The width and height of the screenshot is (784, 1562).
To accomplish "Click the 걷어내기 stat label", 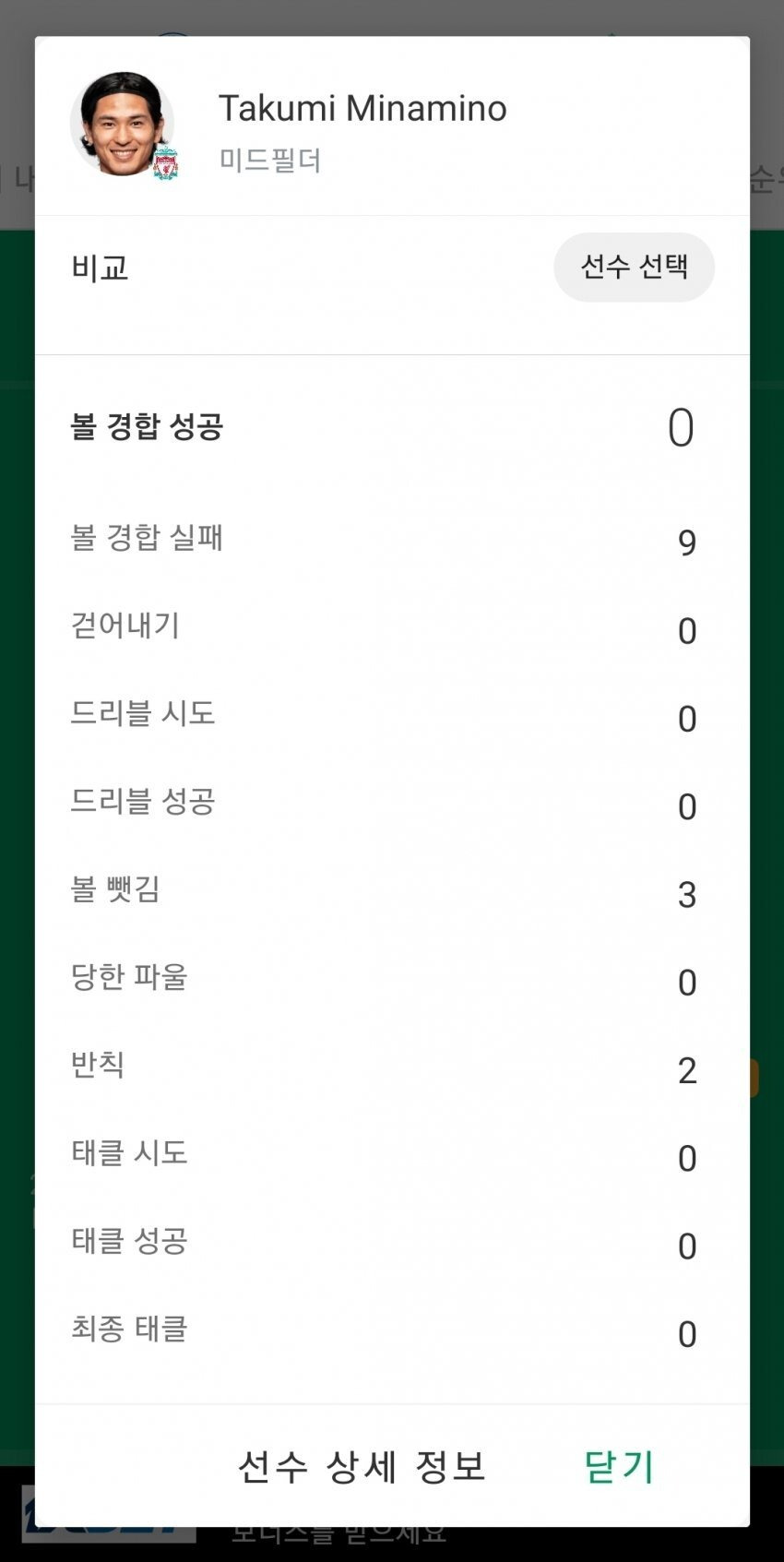I will 125,626.
